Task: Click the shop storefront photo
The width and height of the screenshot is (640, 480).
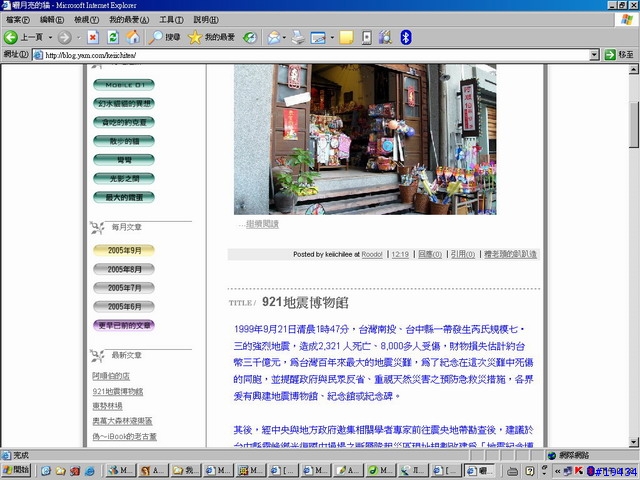Action: tap(365, 139)
